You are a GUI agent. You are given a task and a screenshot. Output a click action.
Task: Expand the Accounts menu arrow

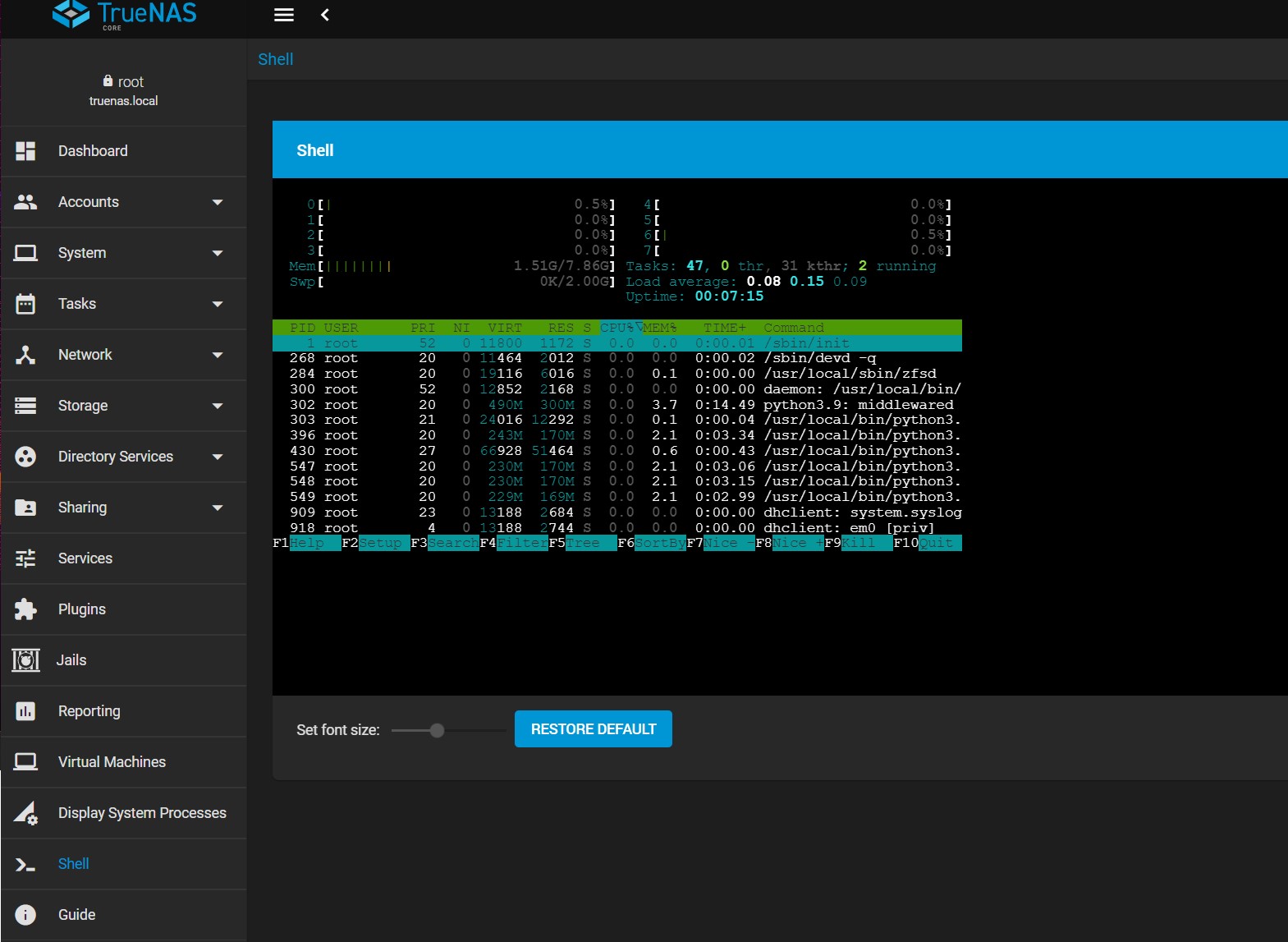click(218, 202)
